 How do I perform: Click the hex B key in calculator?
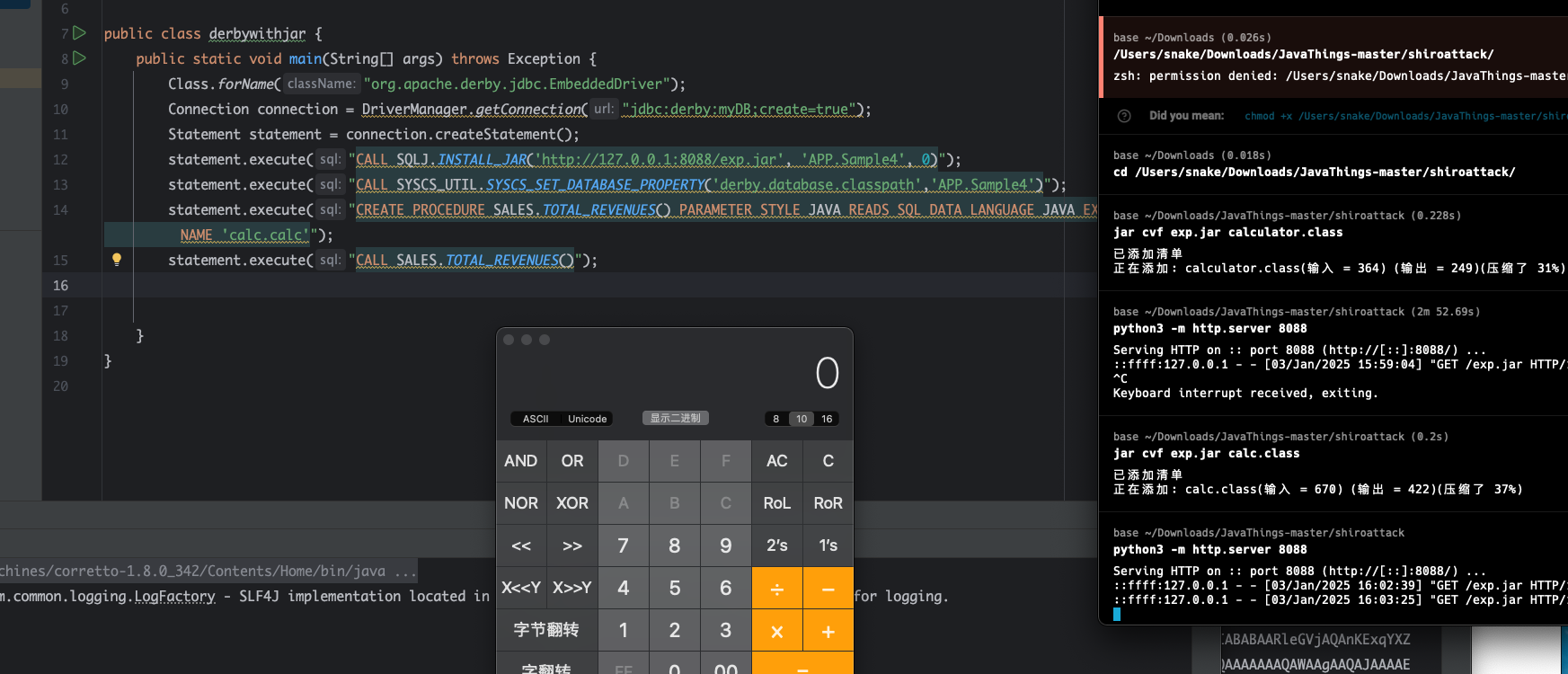point(675,503)
